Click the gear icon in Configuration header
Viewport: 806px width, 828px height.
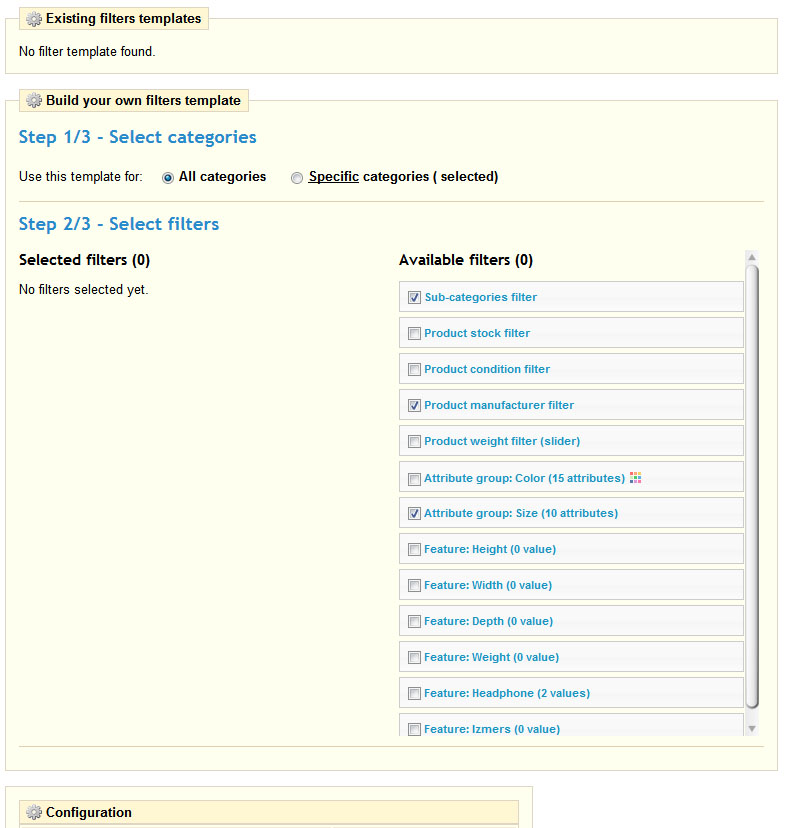[34, 812]
